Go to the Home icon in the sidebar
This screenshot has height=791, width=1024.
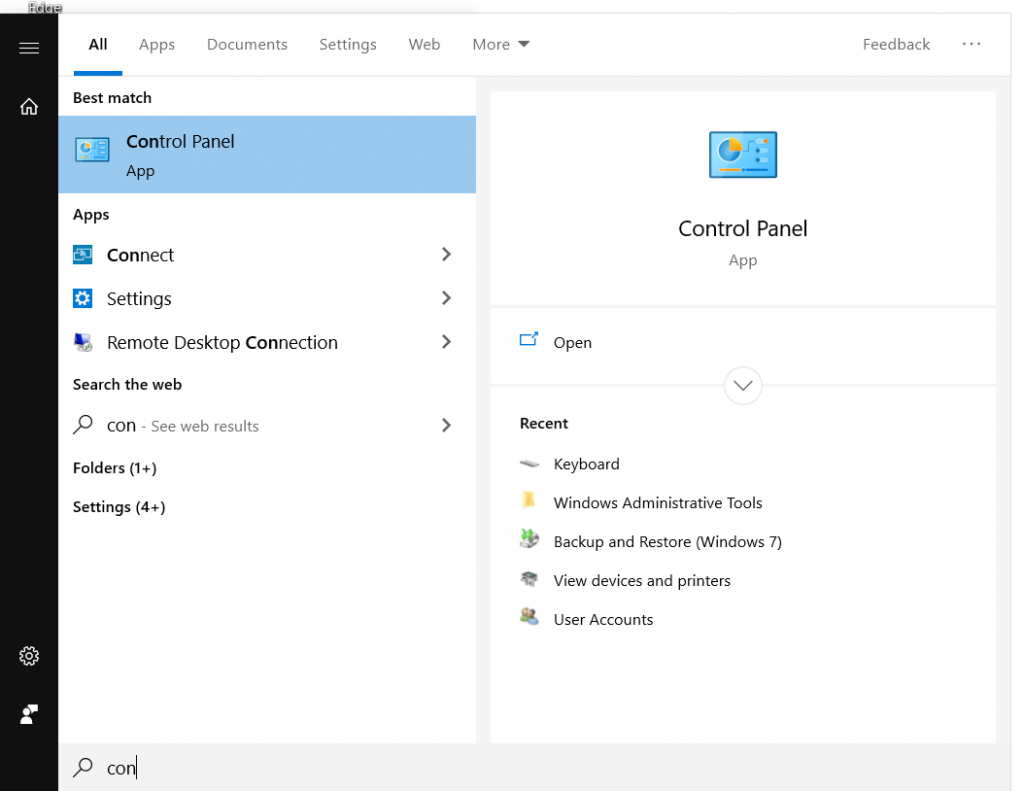pos(29,106)
